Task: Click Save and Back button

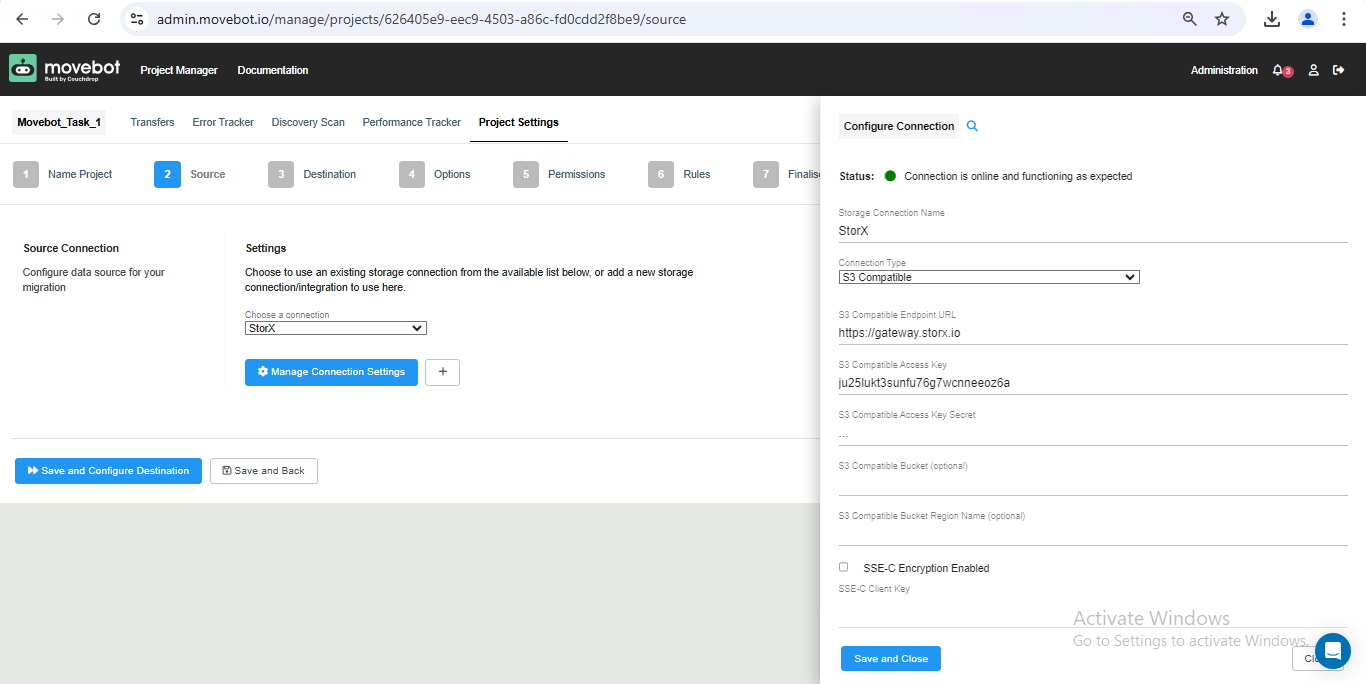Action: coord(264,471)
